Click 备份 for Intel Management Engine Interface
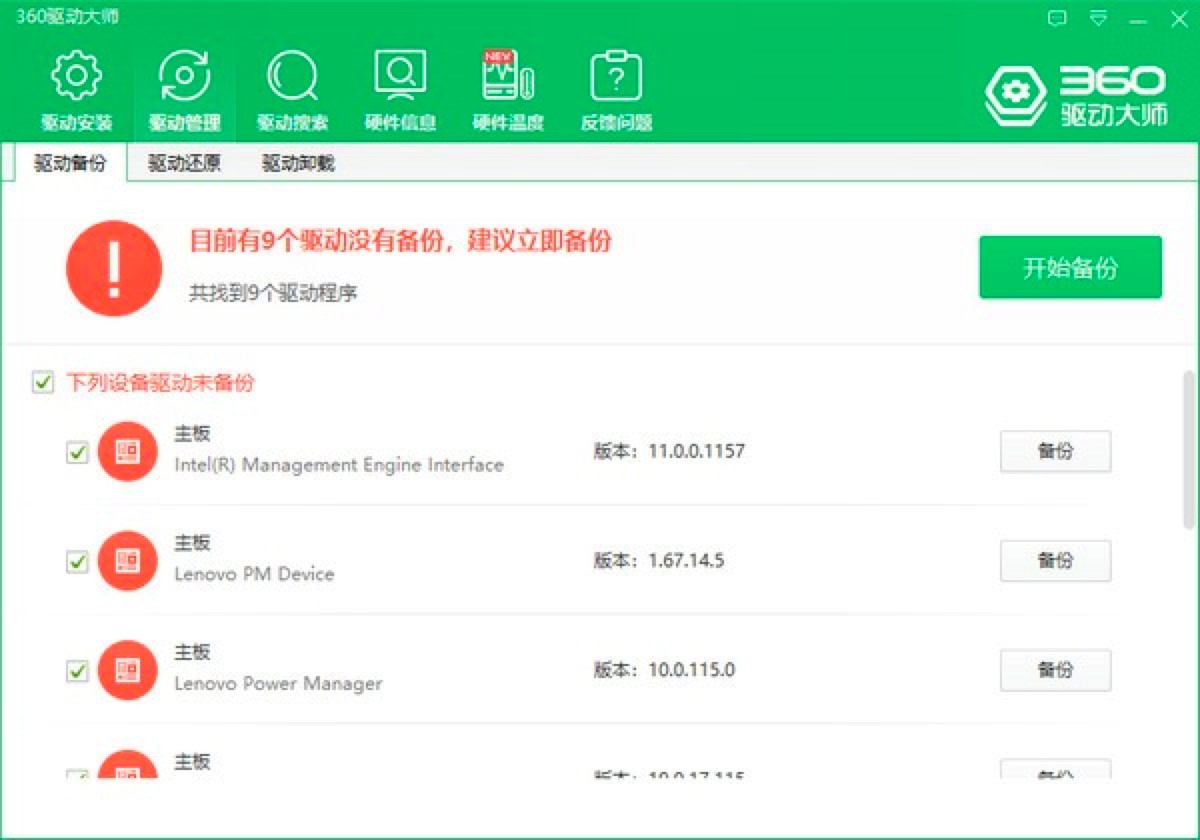The height and width of the screenshot is (840, 1200). tap(1055, 451)
